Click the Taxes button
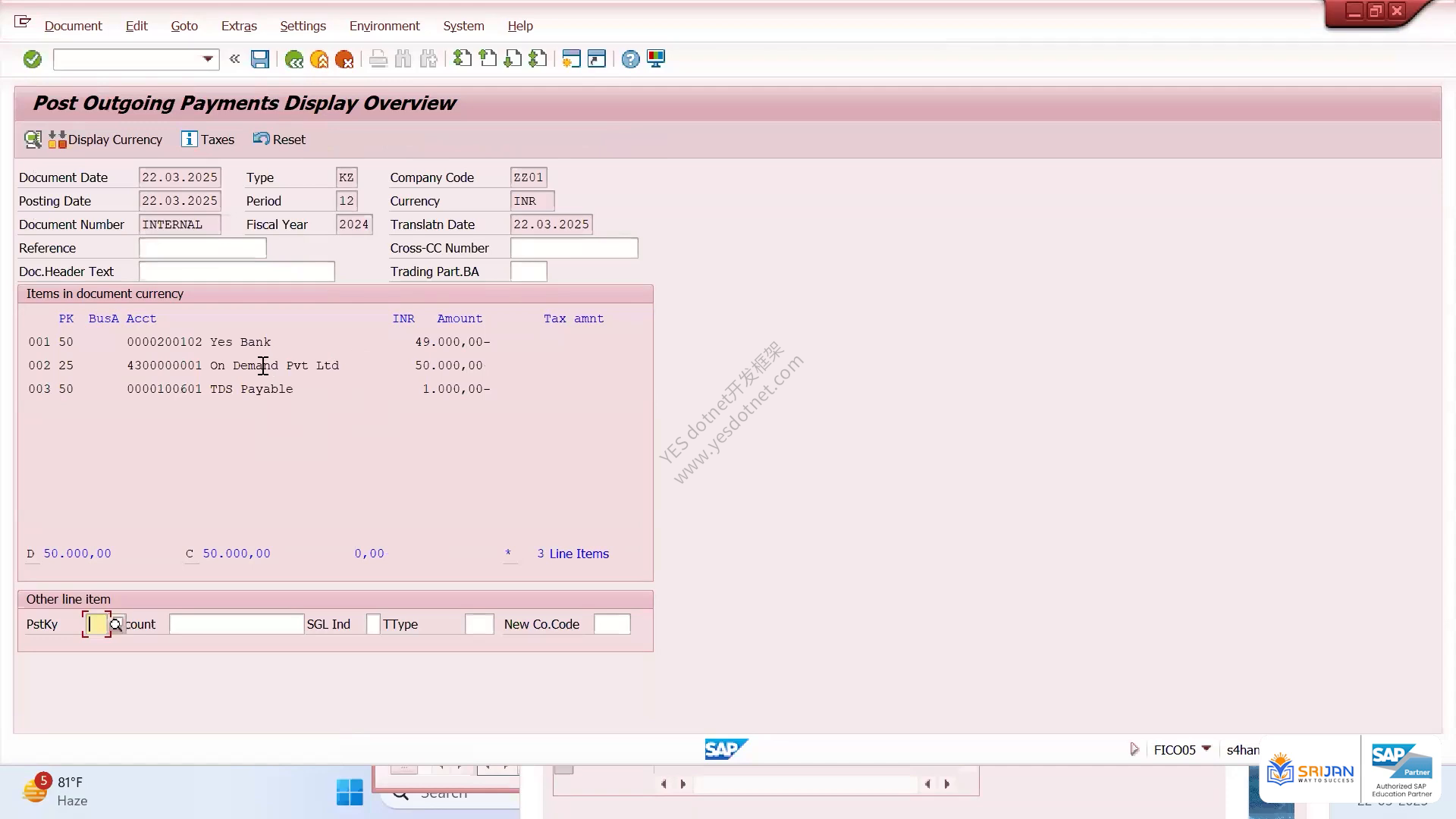Viewport: 1456px width, 819px height. [x=208, y=140]
